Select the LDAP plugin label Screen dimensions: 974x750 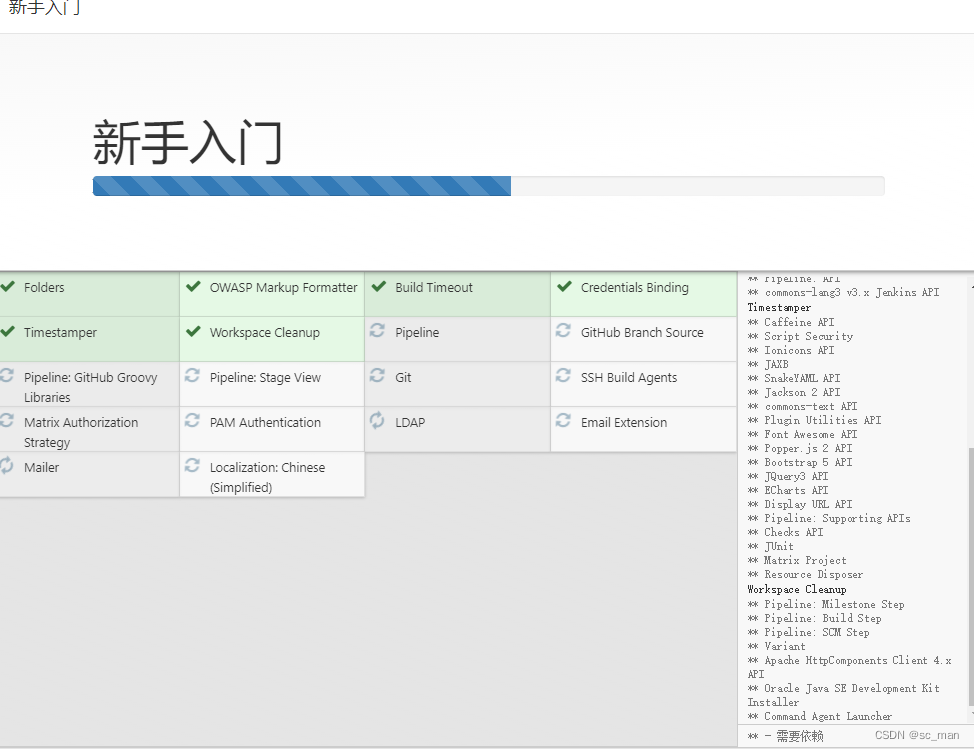click(x=410, y=423)
